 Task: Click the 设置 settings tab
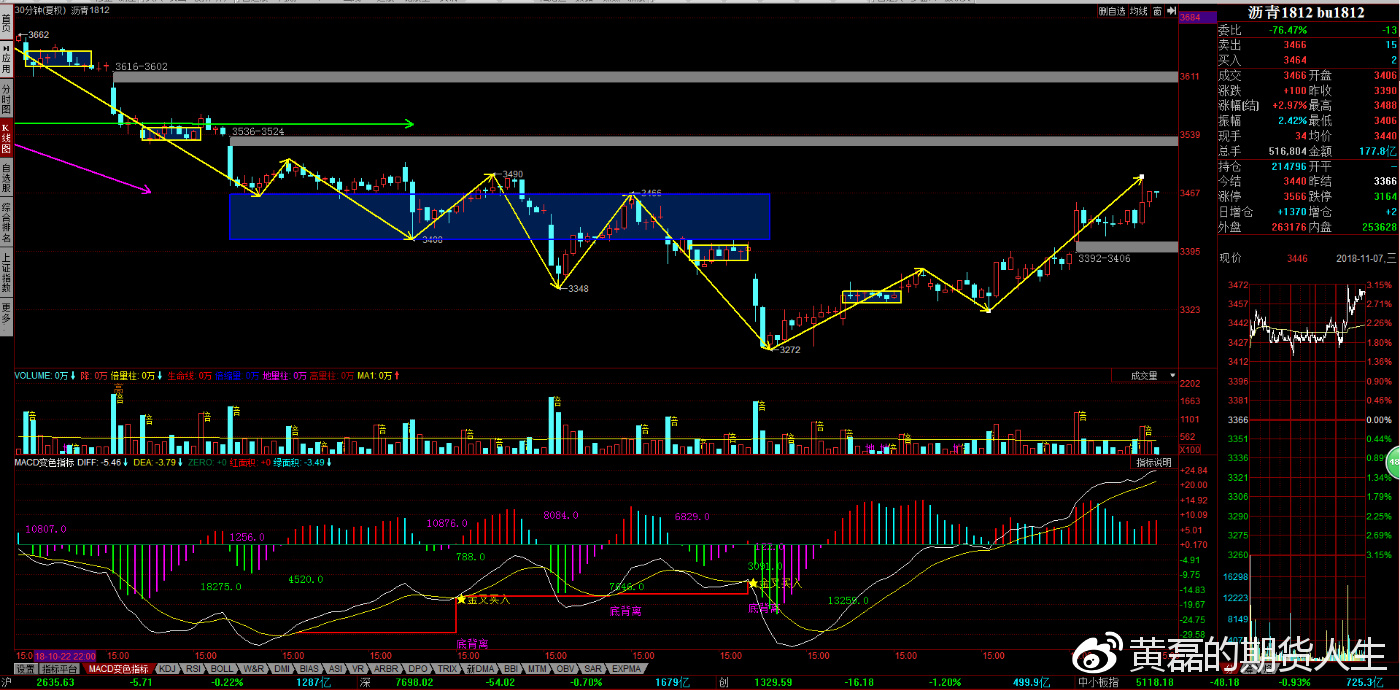click(25, 668)
